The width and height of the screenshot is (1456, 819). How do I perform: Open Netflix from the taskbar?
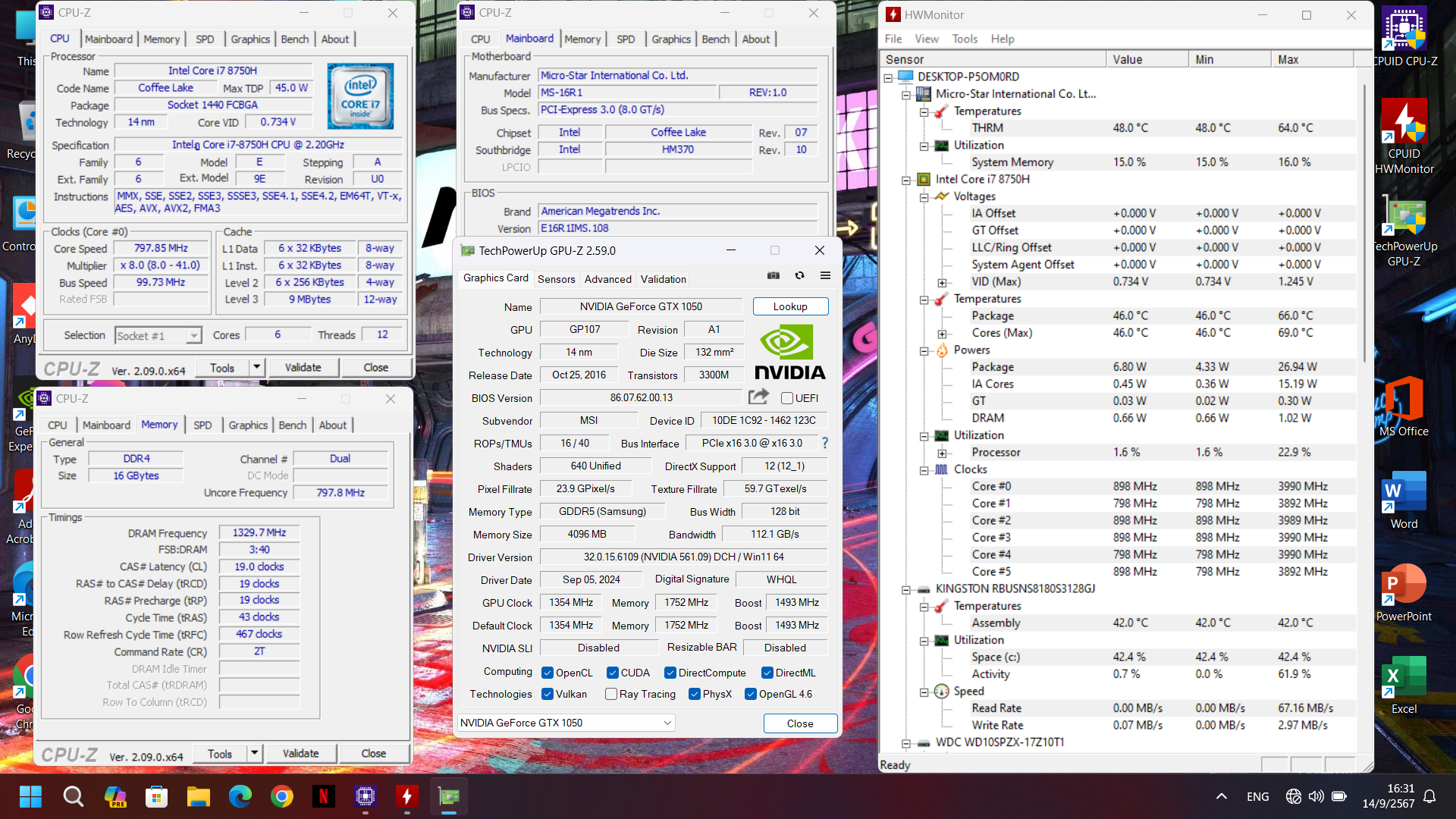[x=323, y=796]
